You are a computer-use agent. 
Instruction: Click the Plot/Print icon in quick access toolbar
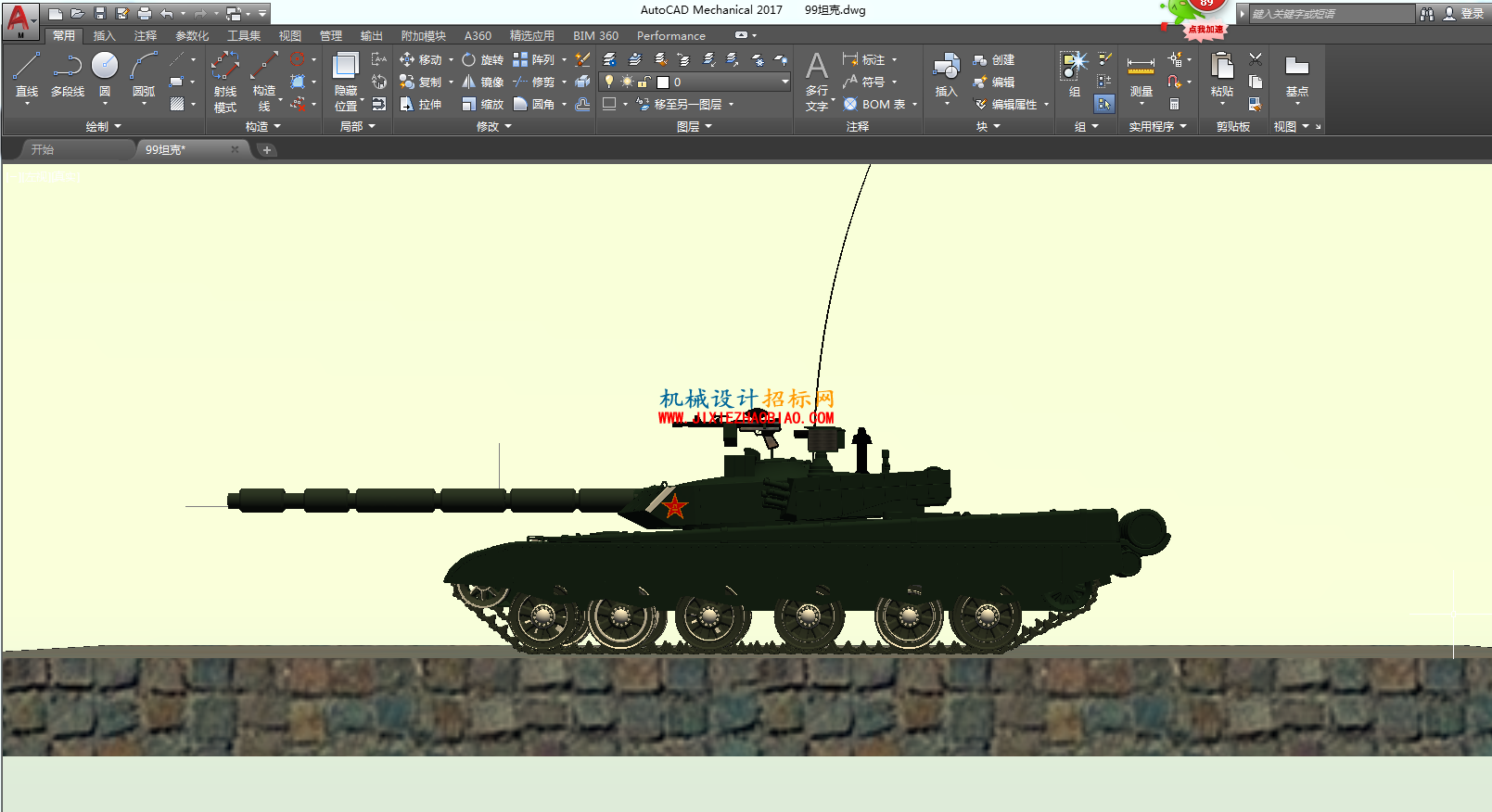tap(145, 13)
